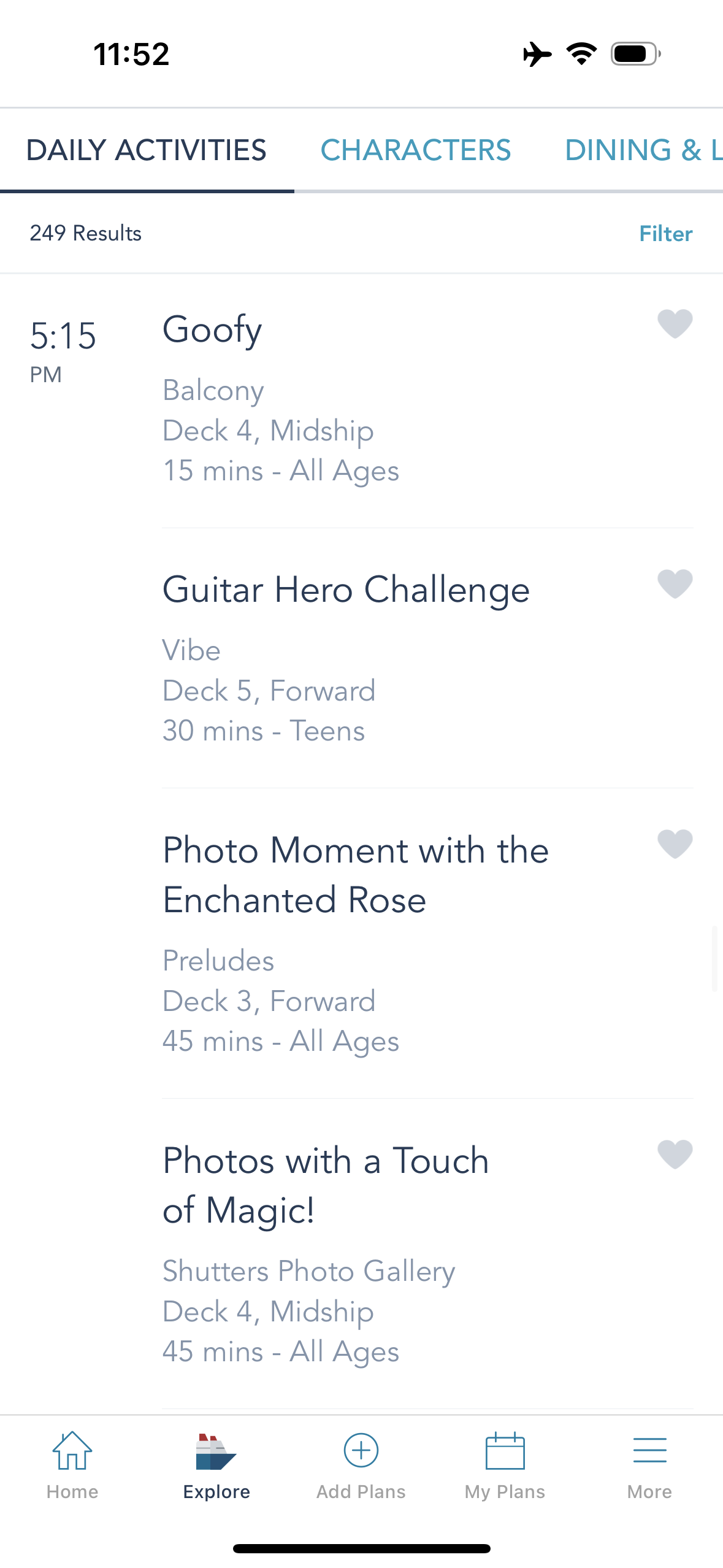
Task: Favorite the Goofy activity heart
Action: click(x=675, y=323)
